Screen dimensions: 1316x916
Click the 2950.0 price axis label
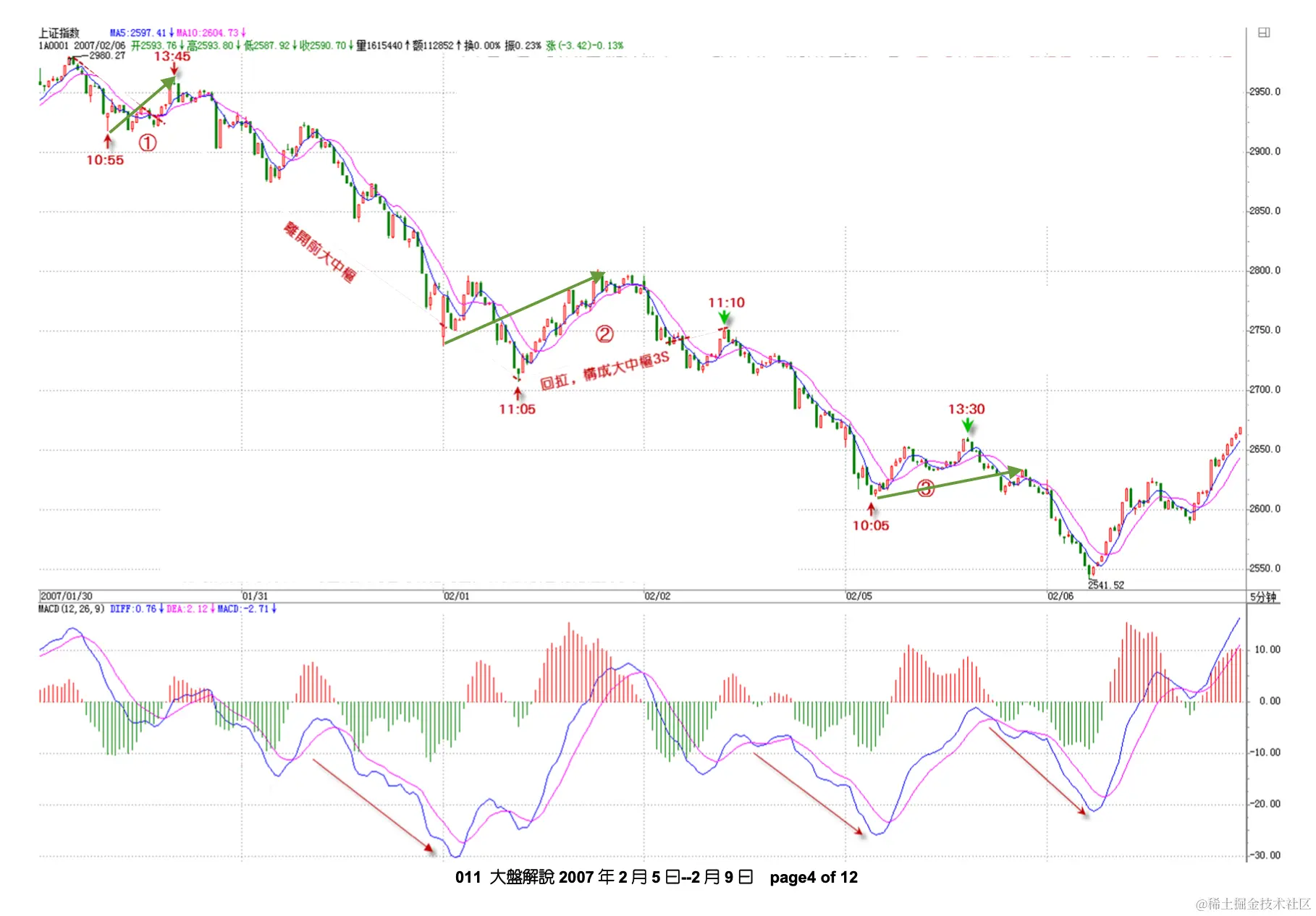tap(1265, 92)
